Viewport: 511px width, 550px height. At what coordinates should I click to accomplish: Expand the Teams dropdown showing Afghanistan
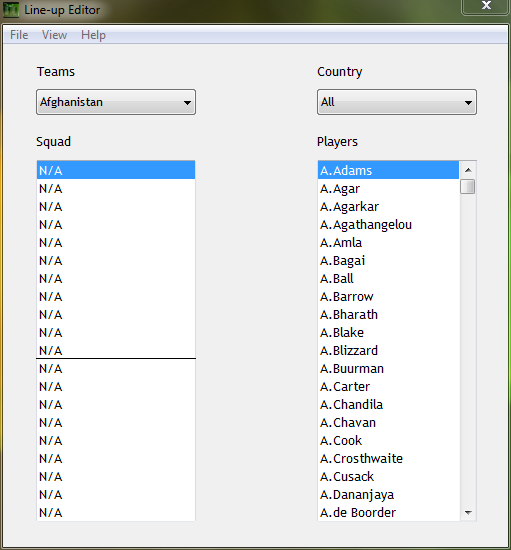pos(116,102)
